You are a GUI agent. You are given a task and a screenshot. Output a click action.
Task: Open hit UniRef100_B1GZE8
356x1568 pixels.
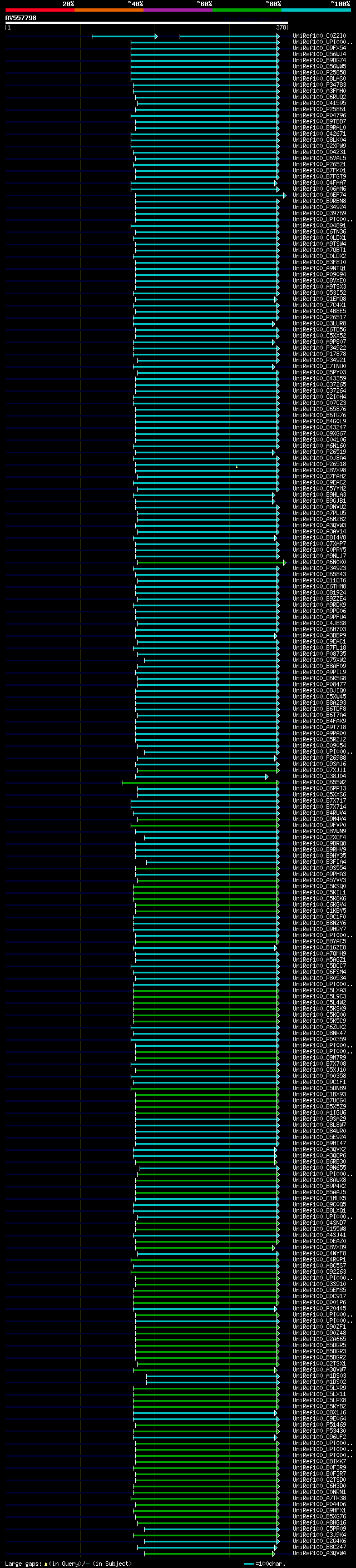(319, 947)
